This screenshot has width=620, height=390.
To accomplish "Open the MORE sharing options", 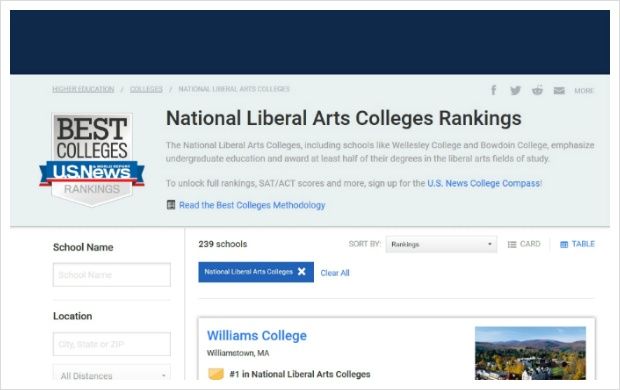I will (x=584, y=91).
